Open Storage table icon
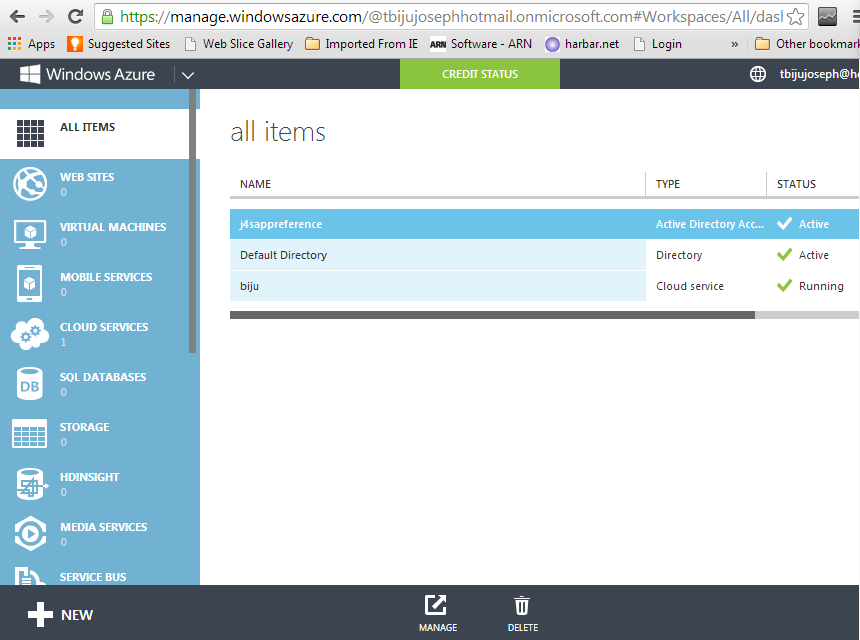 pos(30,434)
